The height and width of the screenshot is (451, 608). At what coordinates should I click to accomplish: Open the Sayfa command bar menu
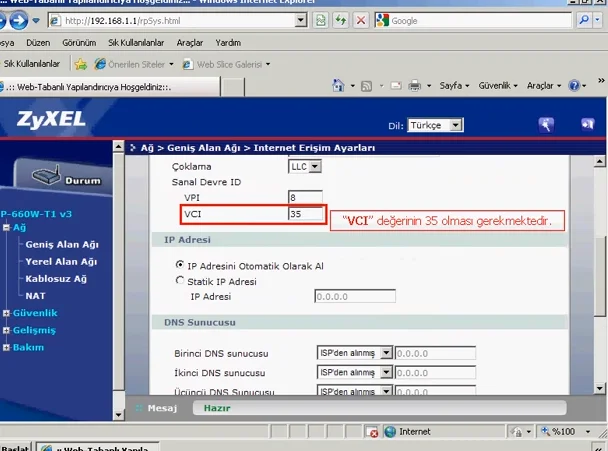pos(454,85)
